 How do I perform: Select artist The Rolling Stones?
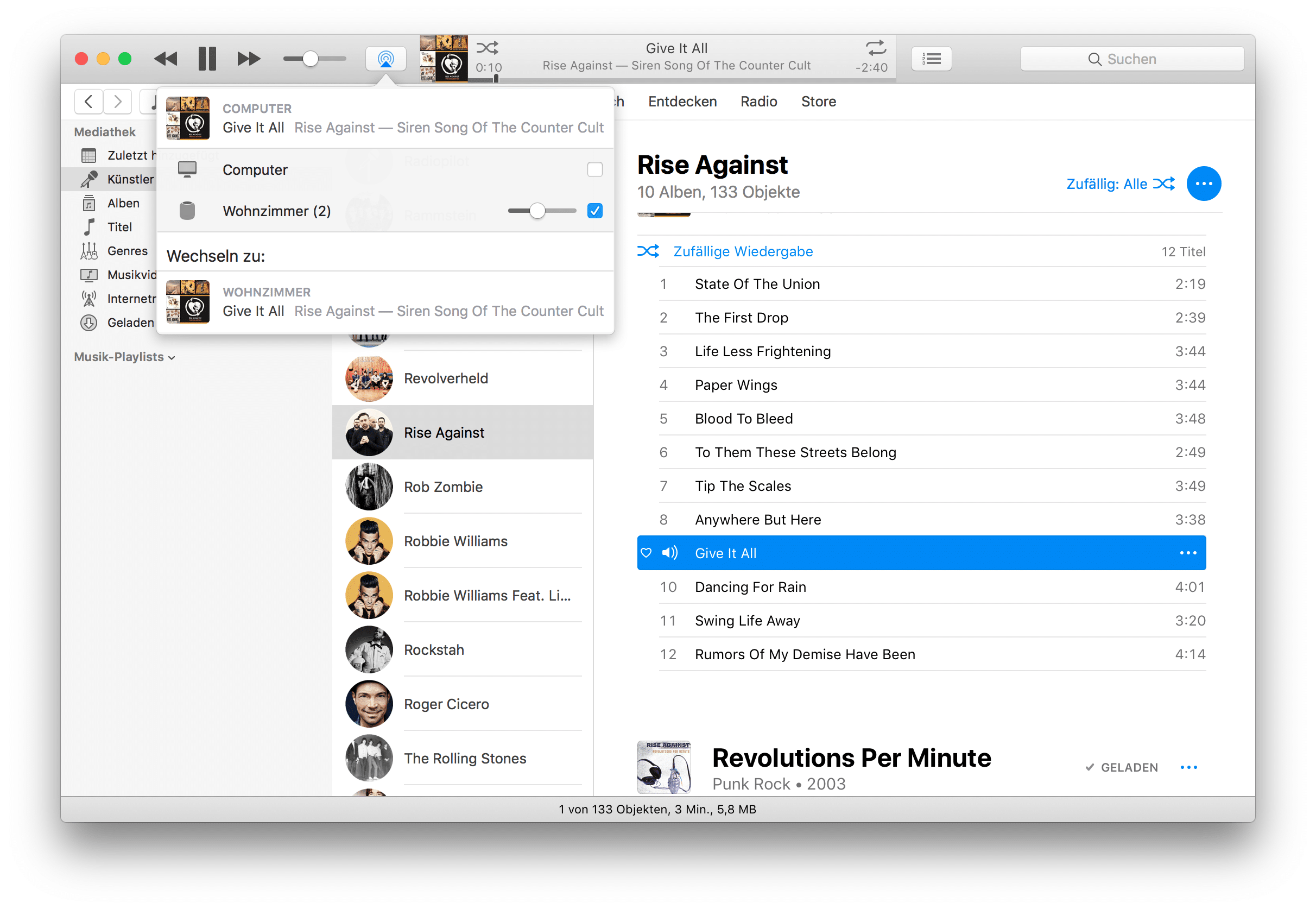tap(463, 757)
